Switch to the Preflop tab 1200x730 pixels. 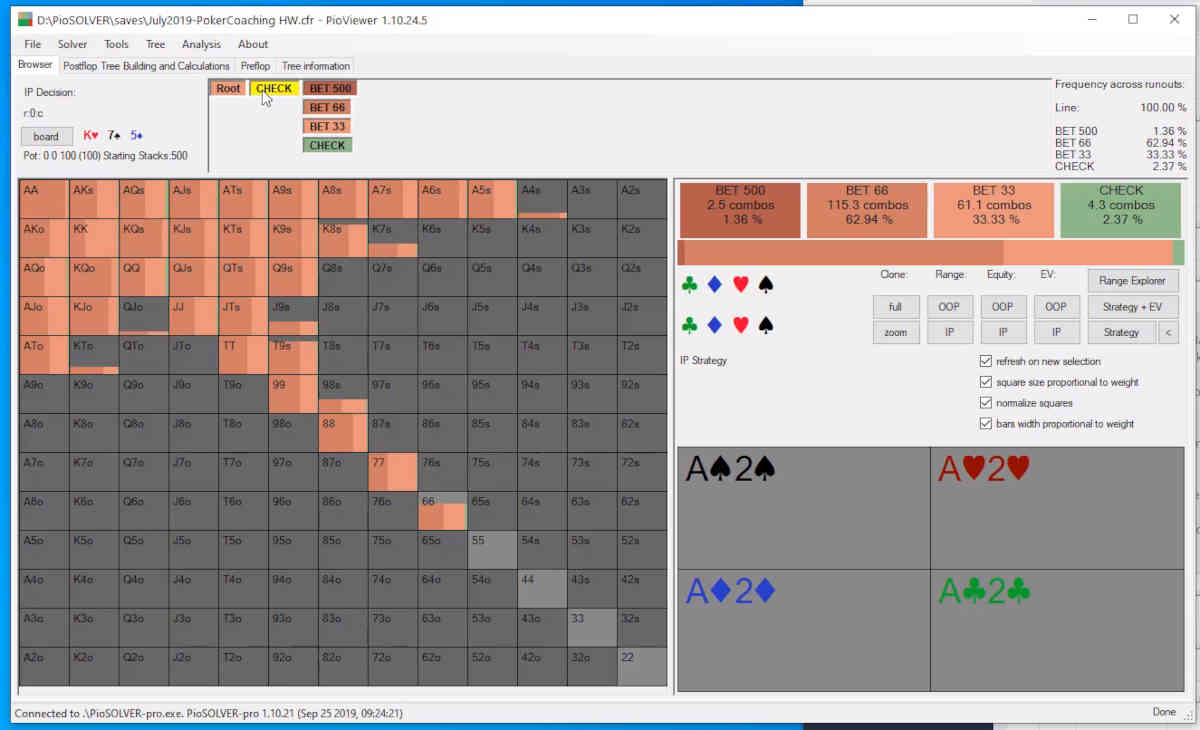click(255, 65)
